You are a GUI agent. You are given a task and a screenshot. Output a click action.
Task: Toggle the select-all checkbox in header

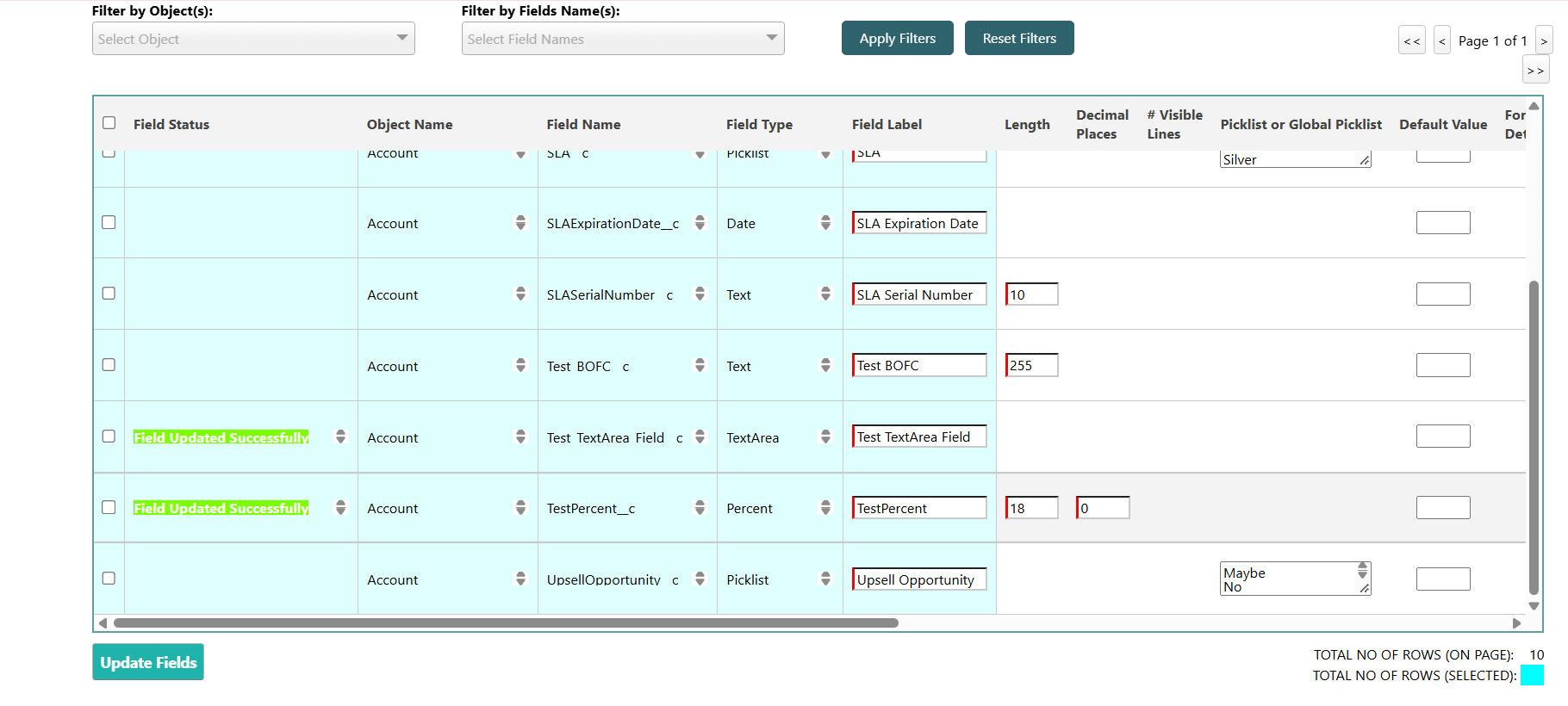tap(109, 123)
